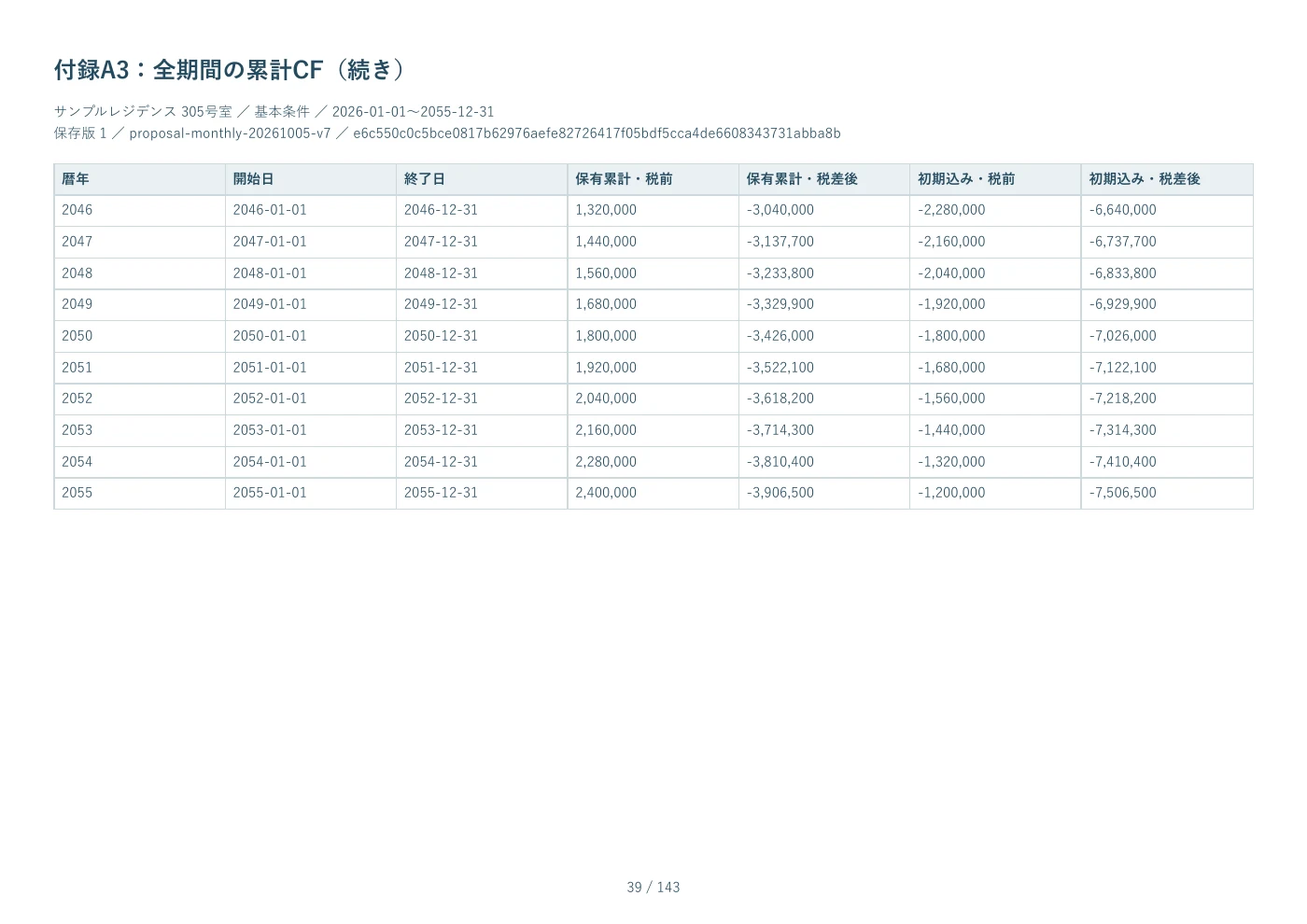Image resolution: width=1307 pixels, height=924 pixels.
Task: Click the page number 39 / 143
Action: (x=653, y=888)
